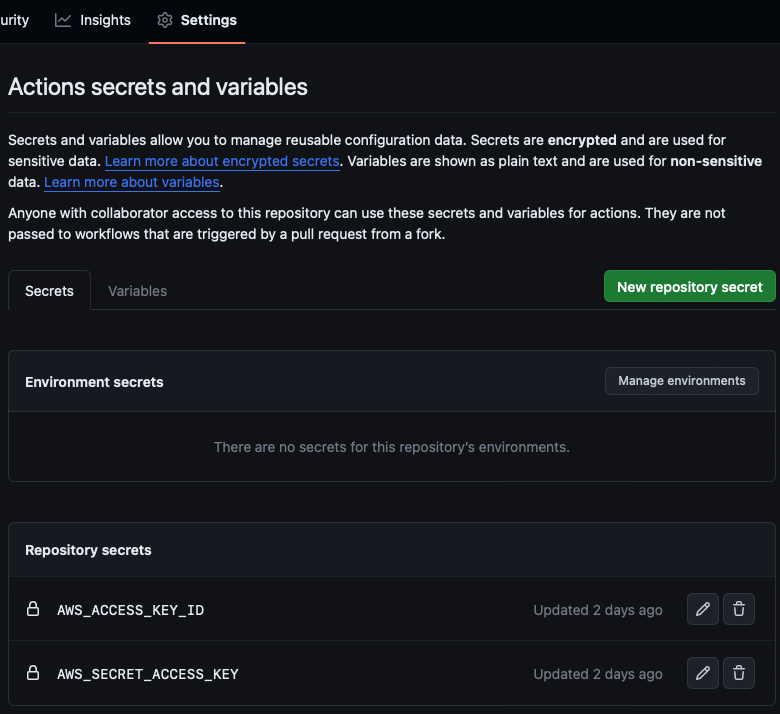Open the Insights repository tab
This screenshot has width=780, height=714.
click(105, 20)
